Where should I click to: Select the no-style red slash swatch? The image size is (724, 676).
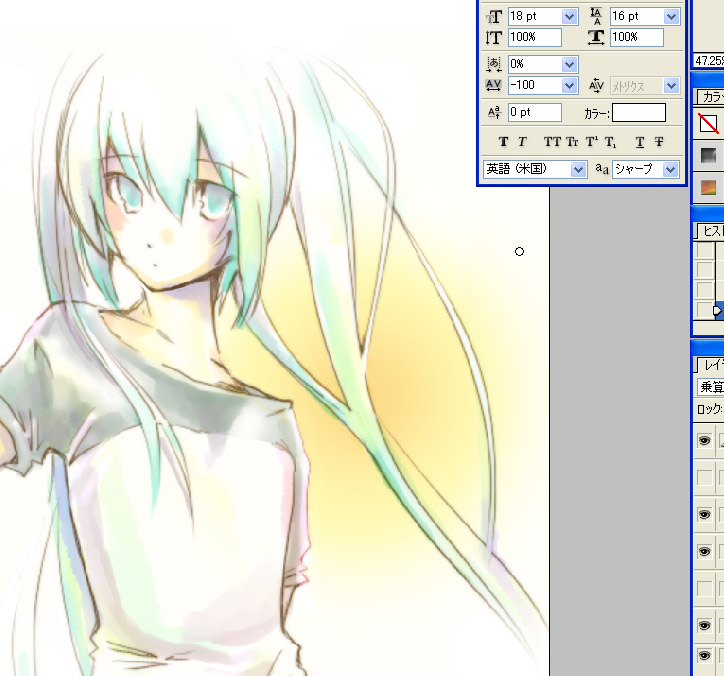coord(708,123)
